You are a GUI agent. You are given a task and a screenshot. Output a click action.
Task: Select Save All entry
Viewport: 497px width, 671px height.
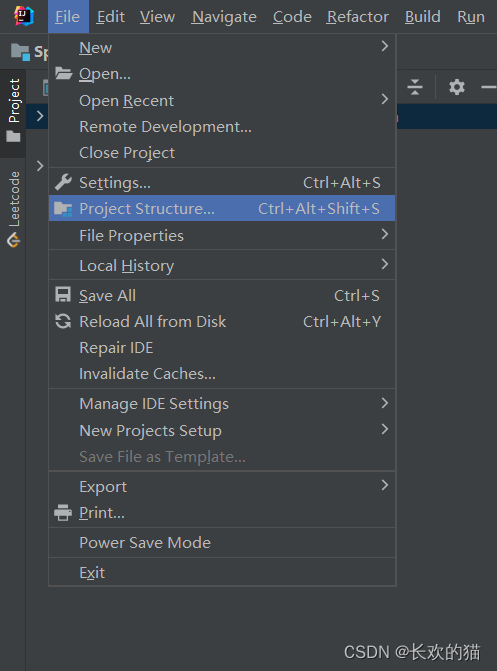click(222, 295)
